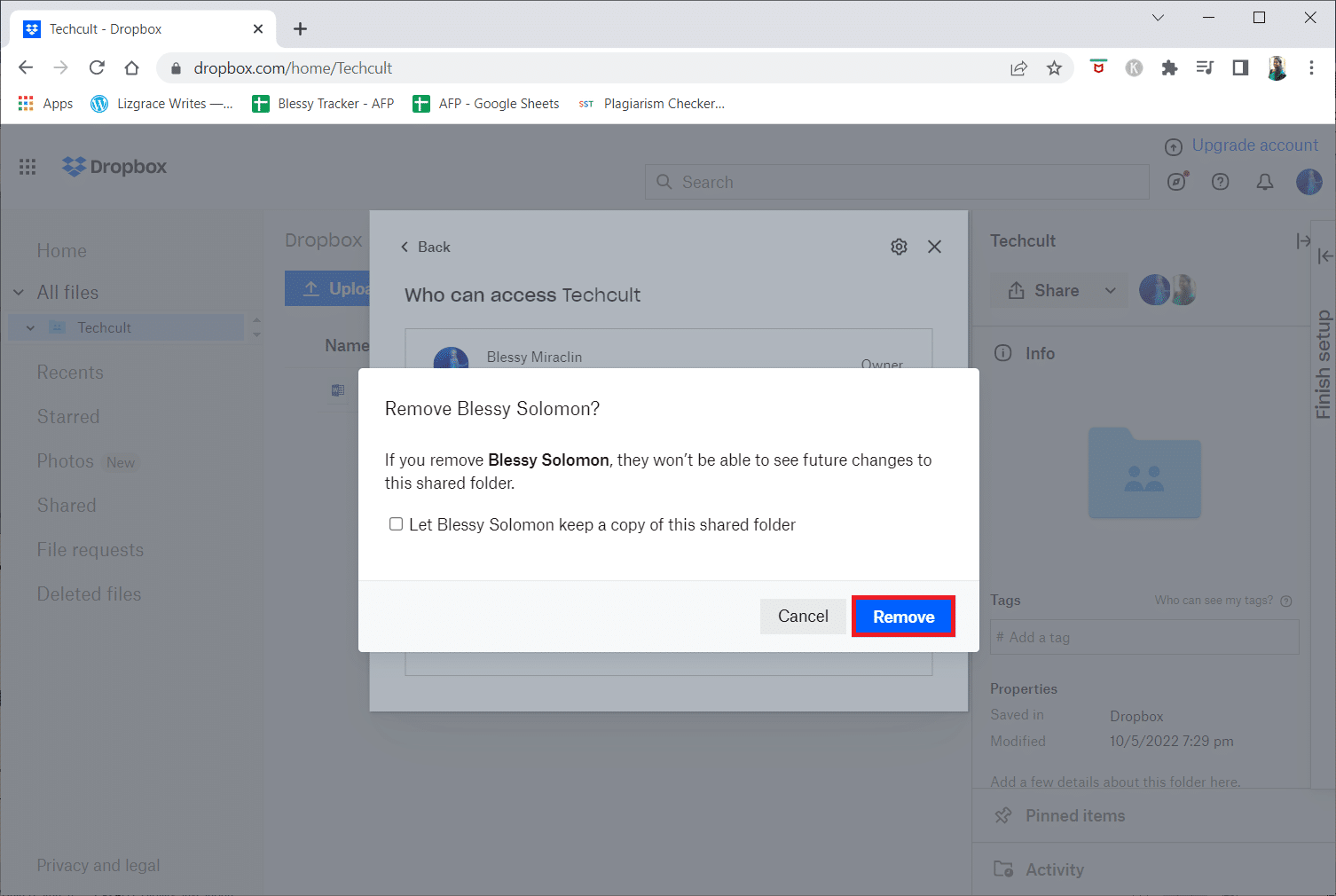Open Blessy Tracker - AFP bookmark
Viewport: 1336px width, 896px height.
(323, 104)
